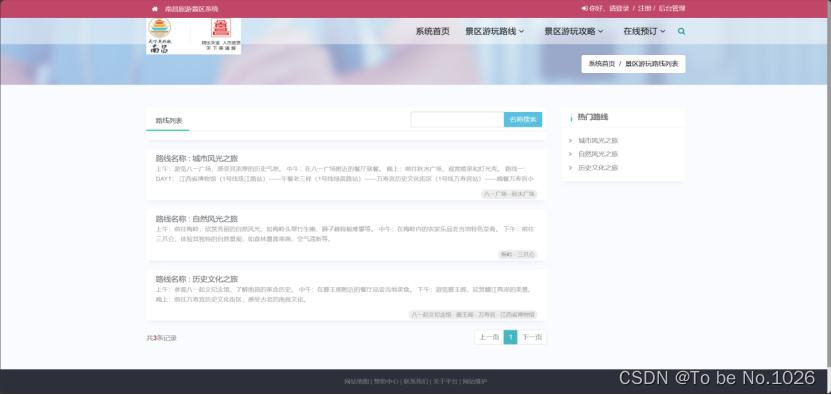
Task: Click the 网站地图 footer link
Action: pos(357,381)
